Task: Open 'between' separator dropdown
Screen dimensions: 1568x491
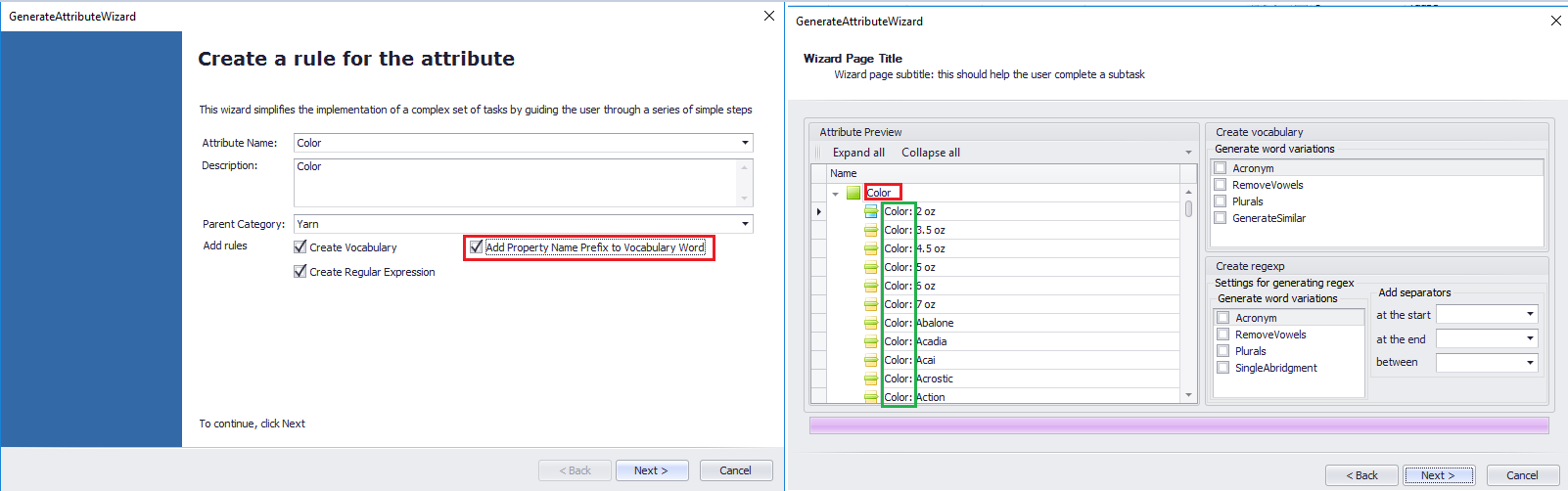Action: click(1530, 363)
